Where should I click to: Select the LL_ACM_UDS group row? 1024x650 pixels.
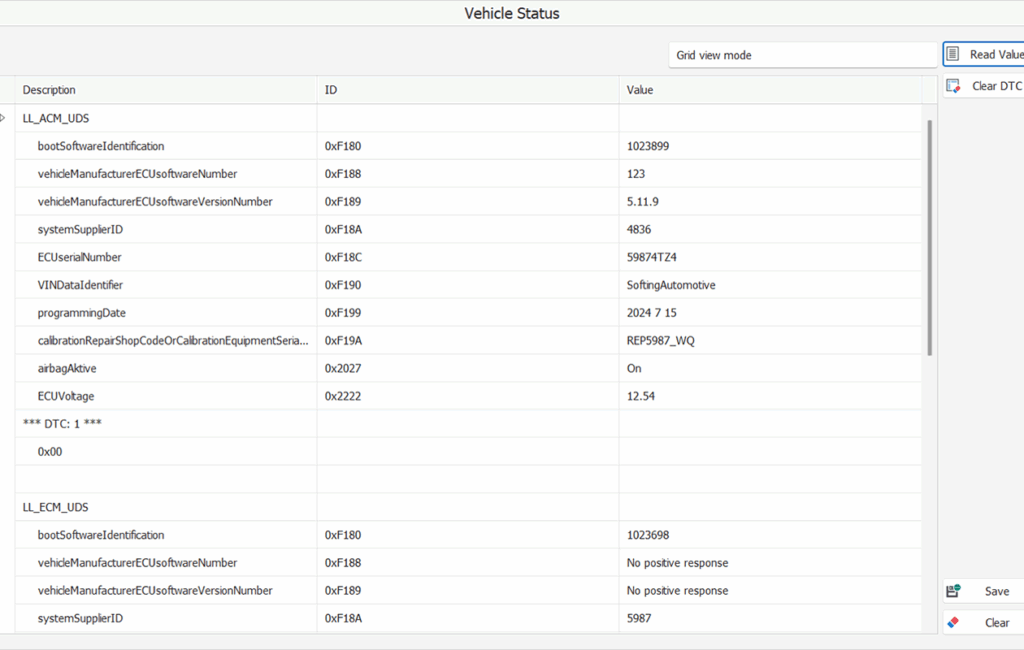pos(468,118)
